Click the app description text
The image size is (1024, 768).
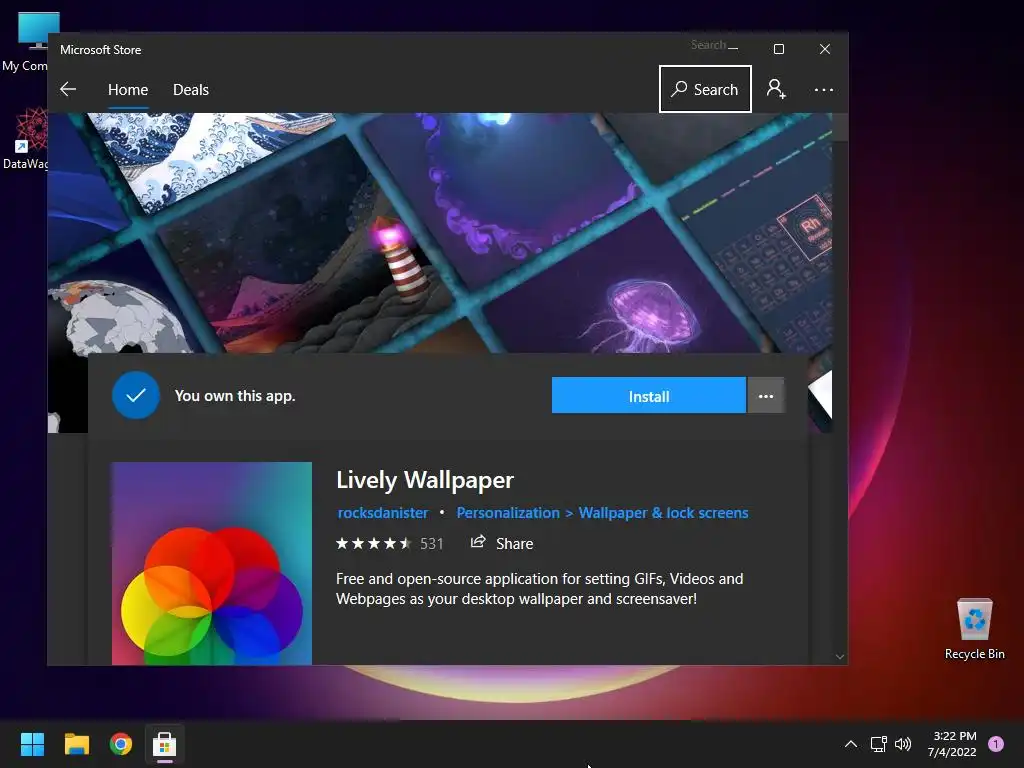click(539, 588)
